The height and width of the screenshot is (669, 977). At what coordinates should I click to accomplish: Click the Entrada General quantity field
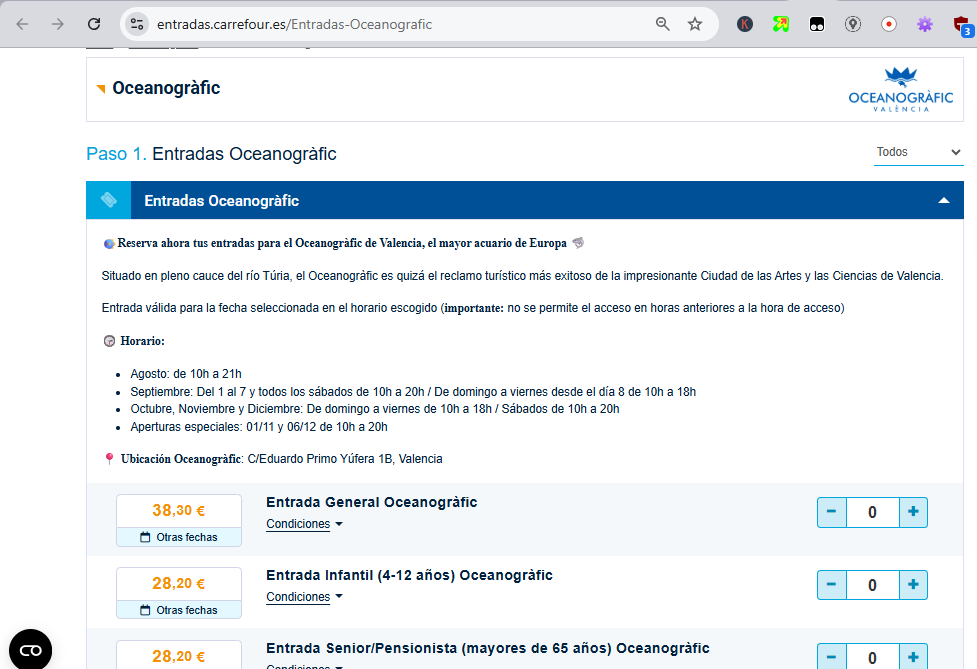pyautogui.click(x=872, y=512)
